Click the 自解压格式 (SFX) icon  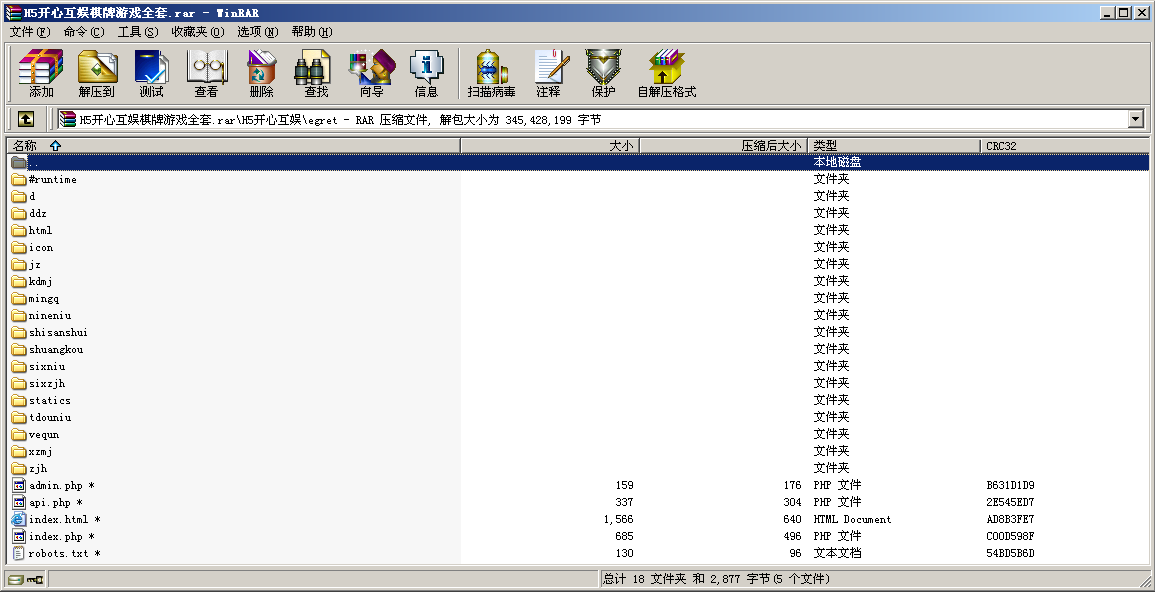[666, 74]
